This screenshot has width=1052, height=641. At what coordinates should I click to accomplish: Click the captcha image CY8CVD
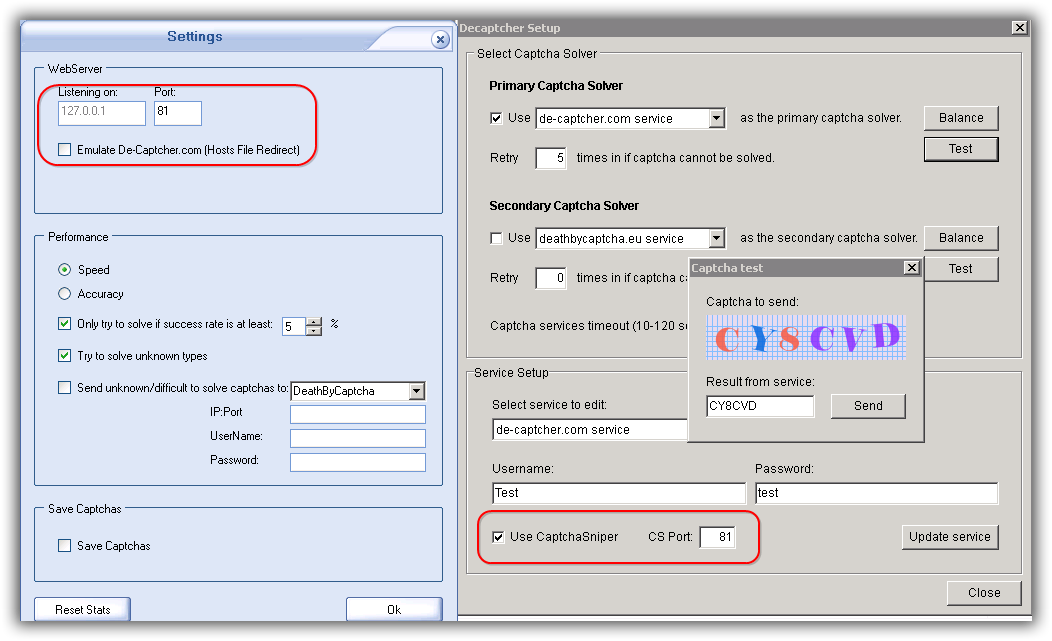click(806, 338)
